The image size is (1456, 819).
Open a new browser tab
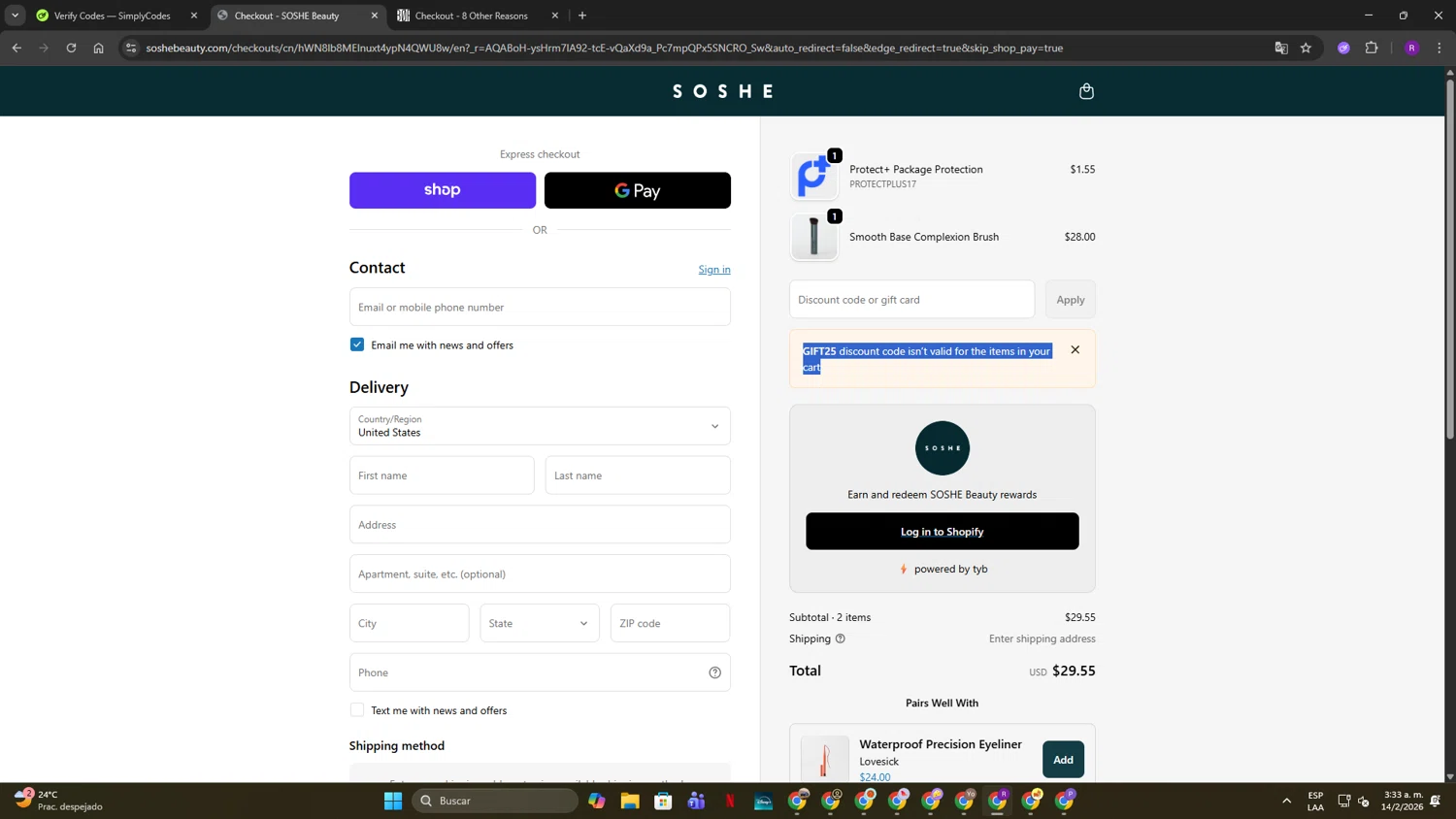coord(582,16)
